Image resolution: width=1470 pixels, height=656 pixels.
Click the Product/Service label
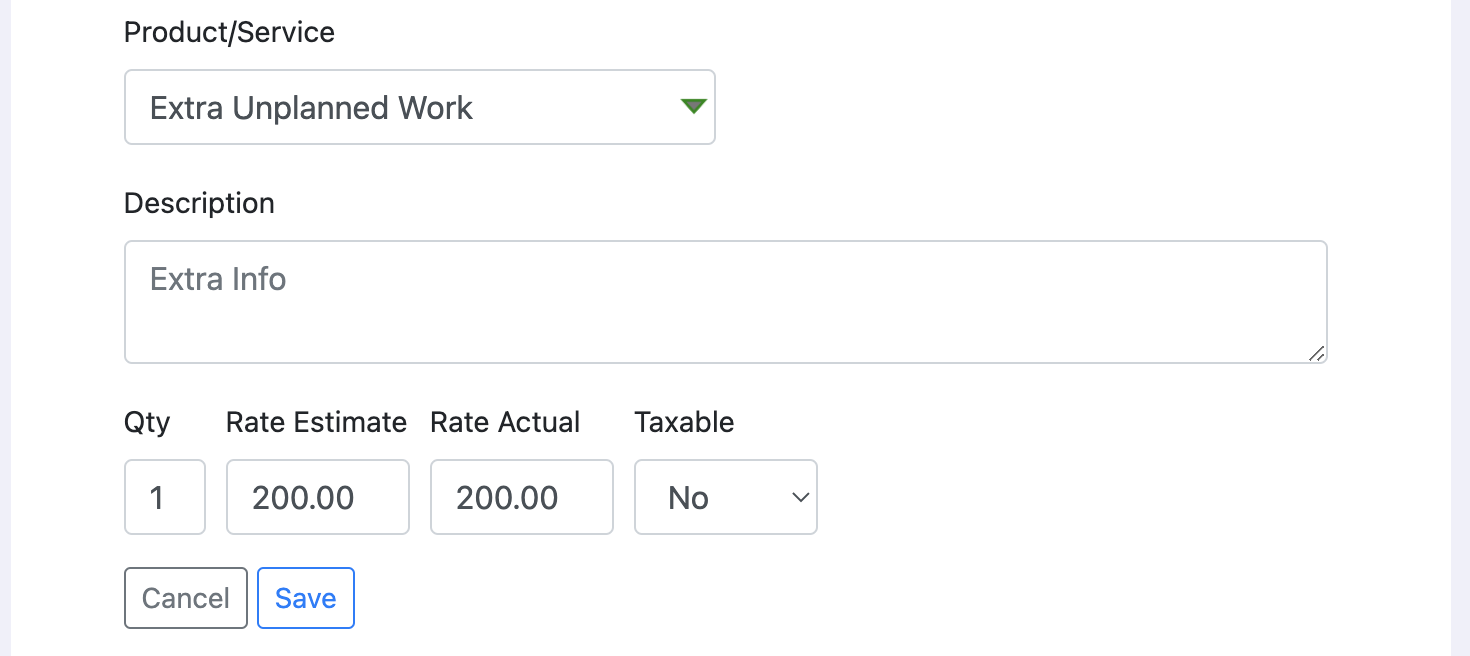pyautogui.click(x=229, y=32)
